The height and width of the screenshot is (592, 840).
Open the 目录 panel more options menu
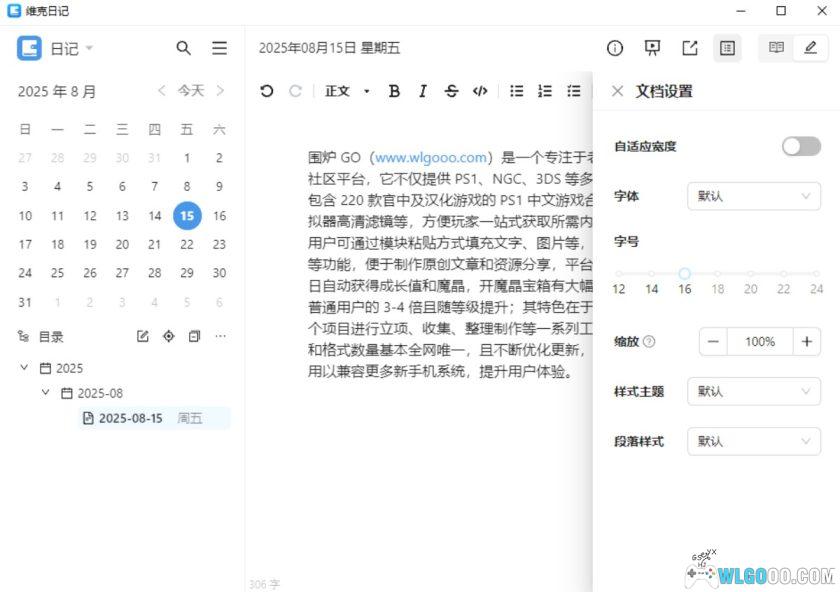tap(220, 336)
